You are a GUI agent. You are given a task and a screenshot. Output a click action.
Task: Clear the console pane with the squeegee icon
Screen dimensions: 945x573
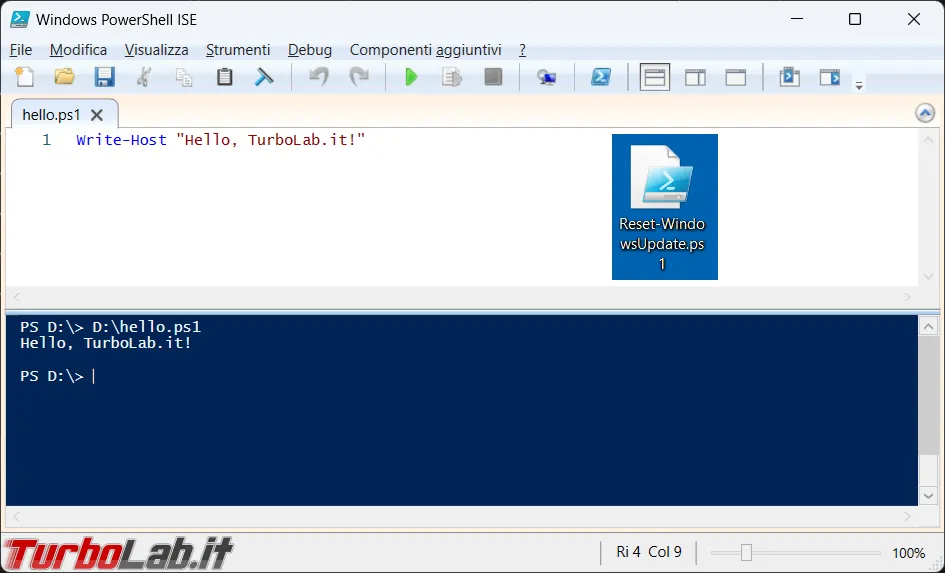264,77
